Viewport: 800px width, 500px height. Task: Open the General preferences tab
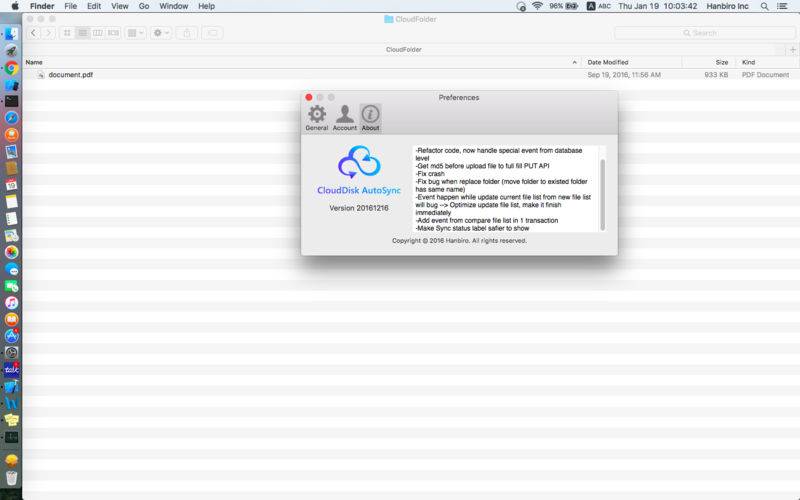tap(317, 118)
